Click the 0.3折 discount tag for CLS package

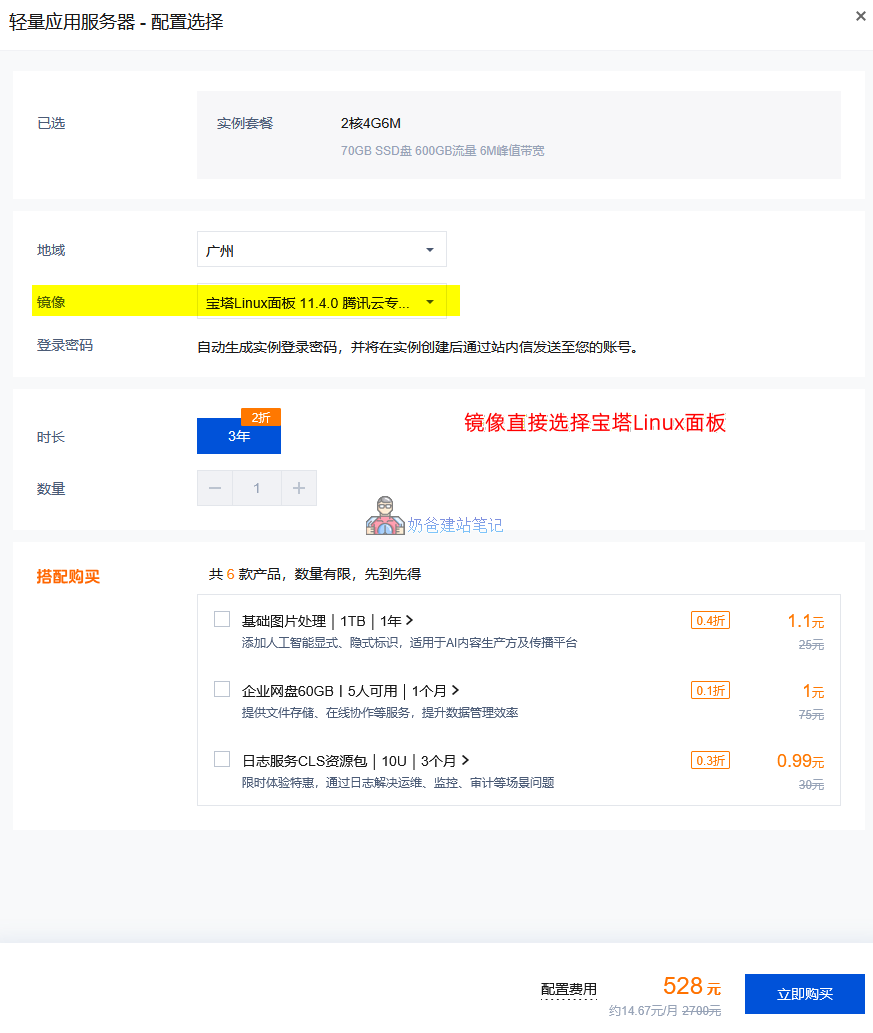(x=710, y=760)
